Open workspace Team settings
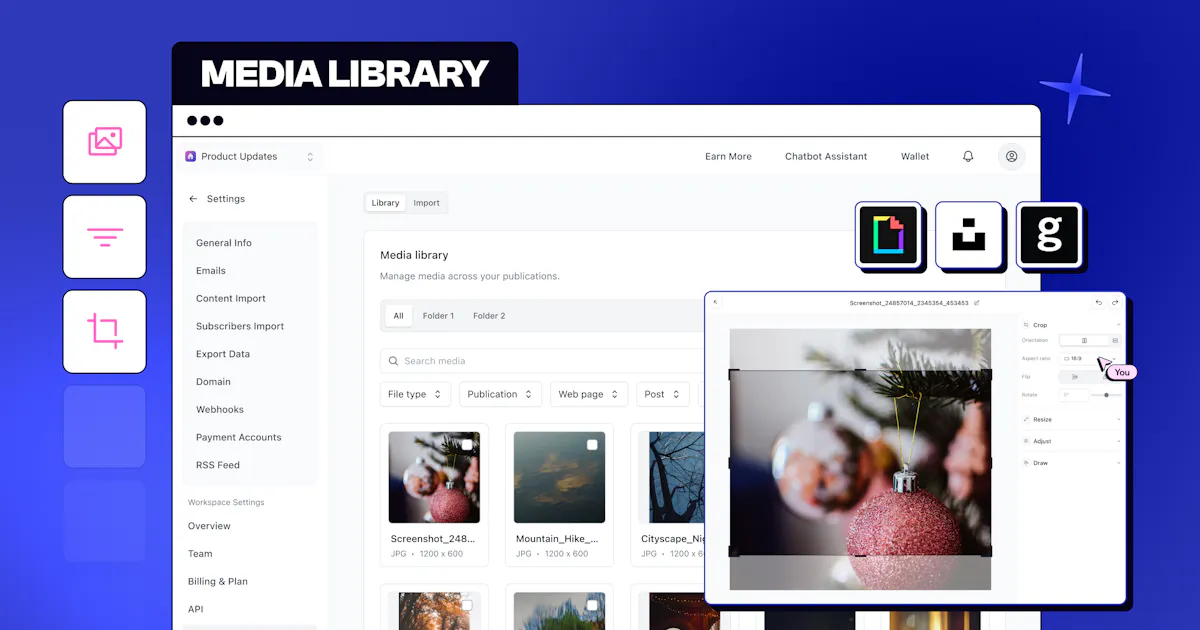The image size is (1200, 630). [x=200, y=554]
